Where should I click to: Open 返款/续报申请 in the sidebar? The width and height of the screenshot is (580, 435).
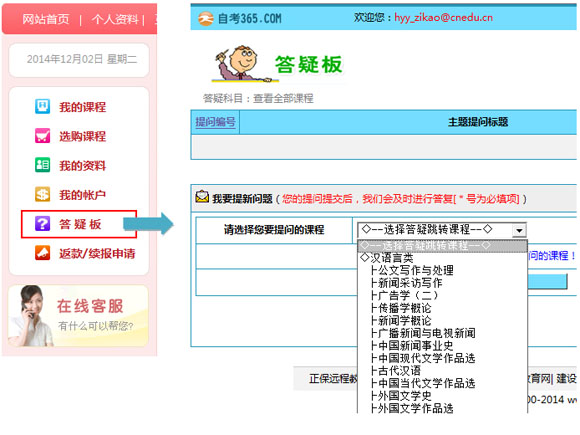97,253
